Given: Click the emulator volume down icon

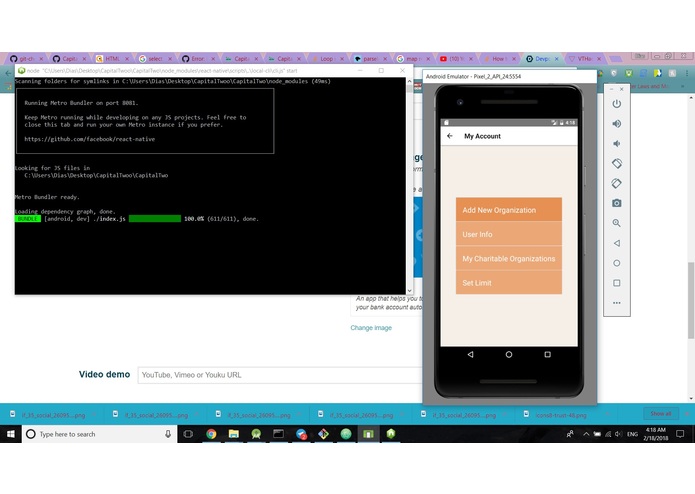Looking at the screenshot, I should point(617,144).
